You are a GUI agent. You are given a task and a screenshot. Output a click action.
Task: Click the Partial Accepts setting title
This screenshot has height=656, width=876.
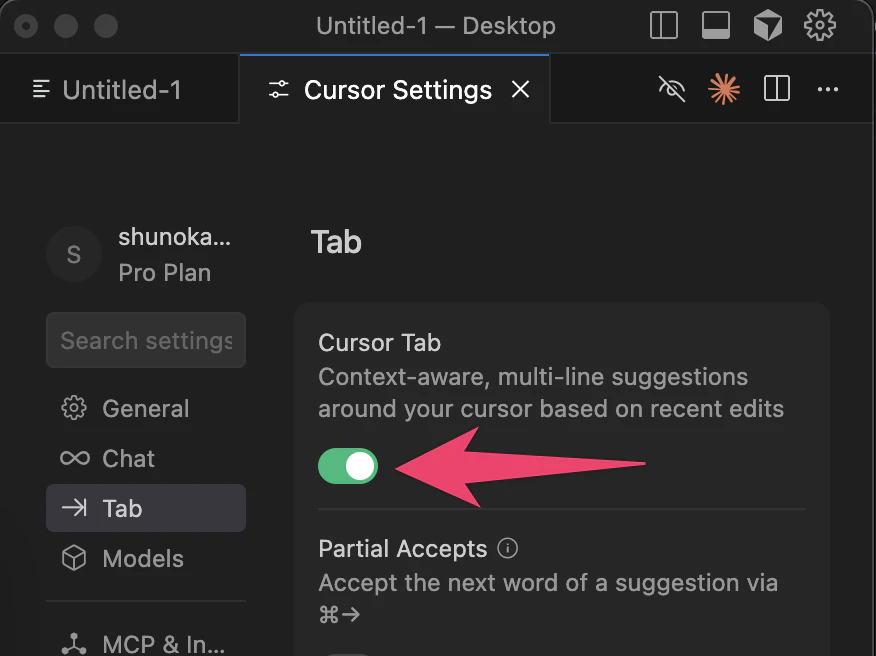tap(402, 549)
